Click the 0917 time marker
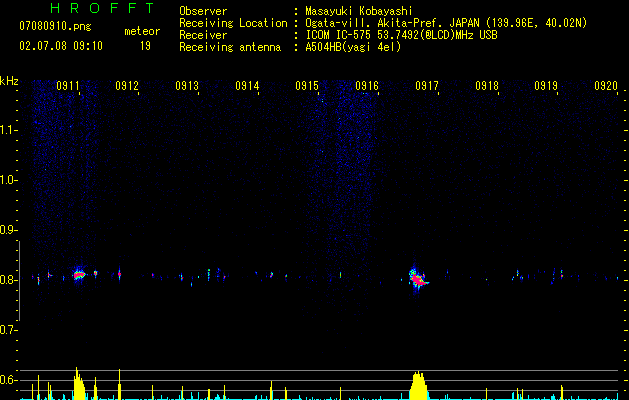The image size is (629, 400). 427,86
